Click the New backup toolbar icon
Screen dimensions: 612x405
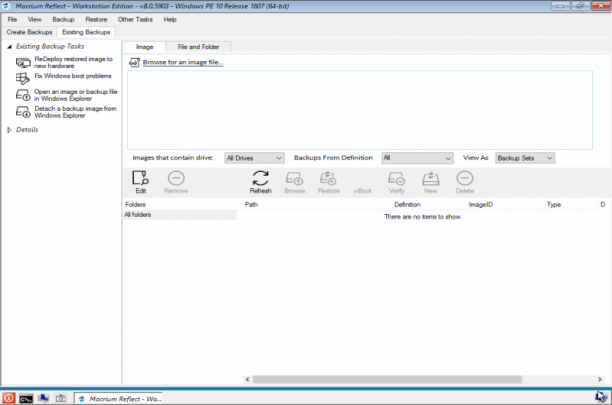pos(431,182)
